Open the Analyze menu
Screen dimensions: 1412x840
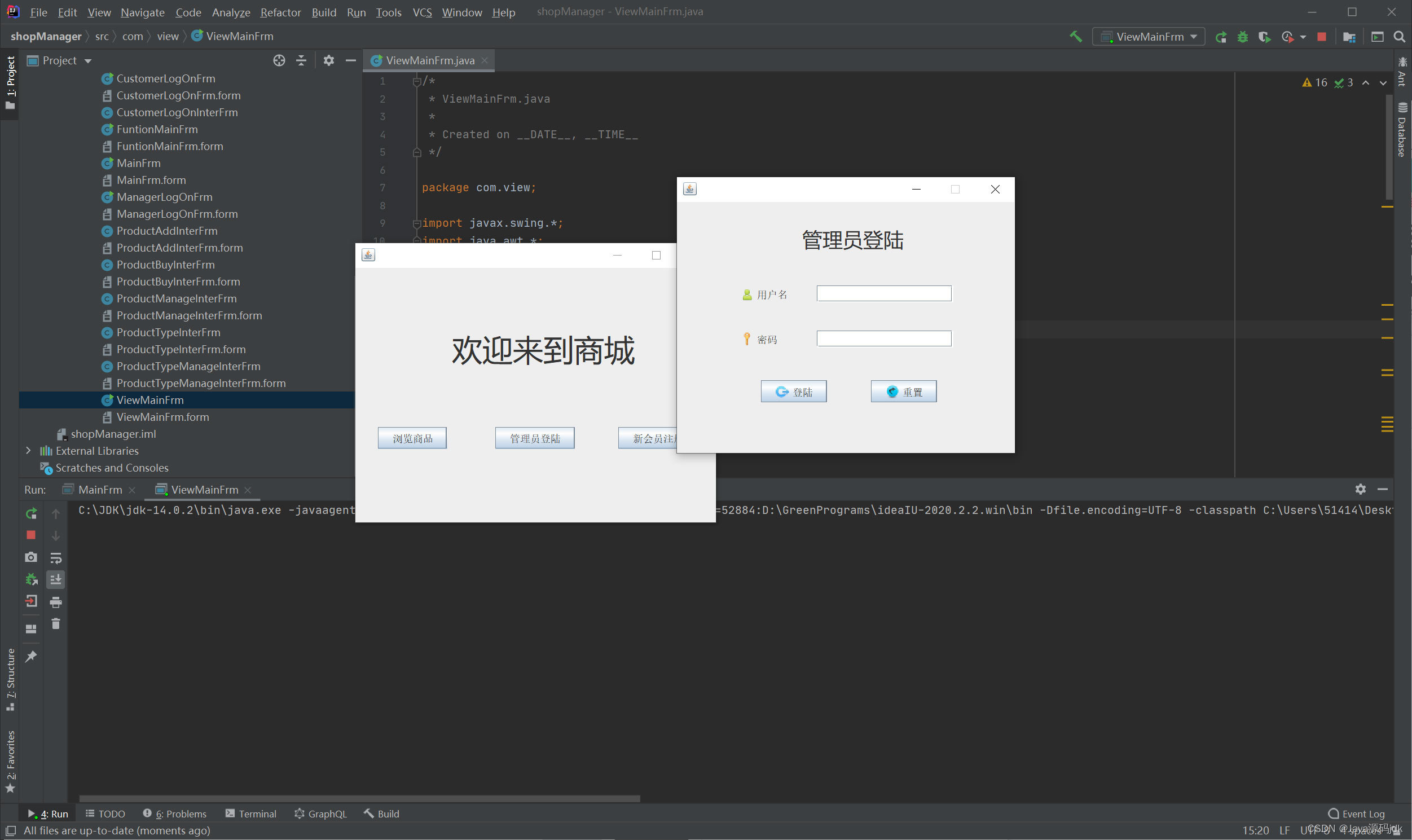(231, 12)
